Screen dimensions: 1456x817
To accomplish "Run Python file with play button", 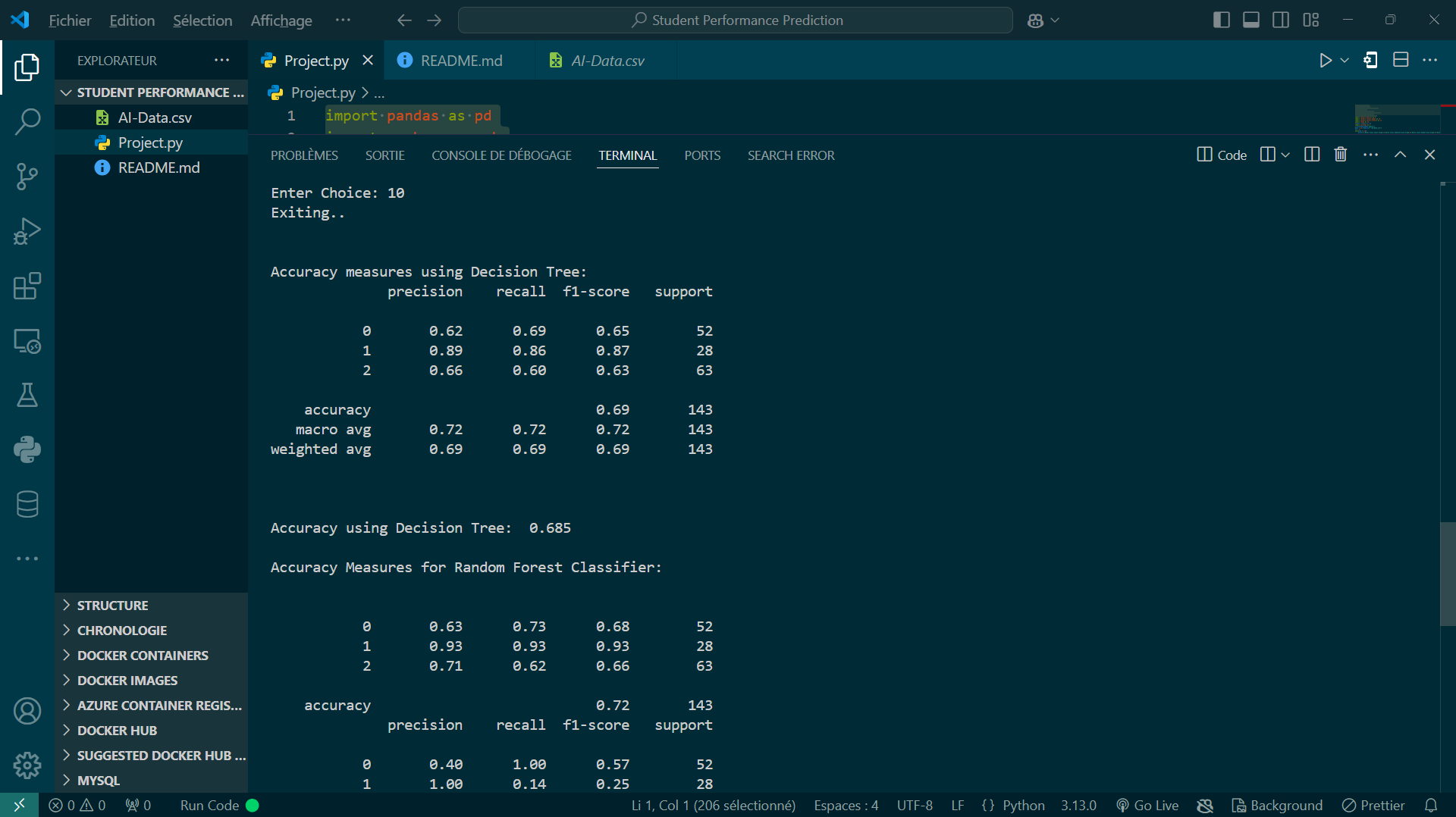I will click(1325, 61).
